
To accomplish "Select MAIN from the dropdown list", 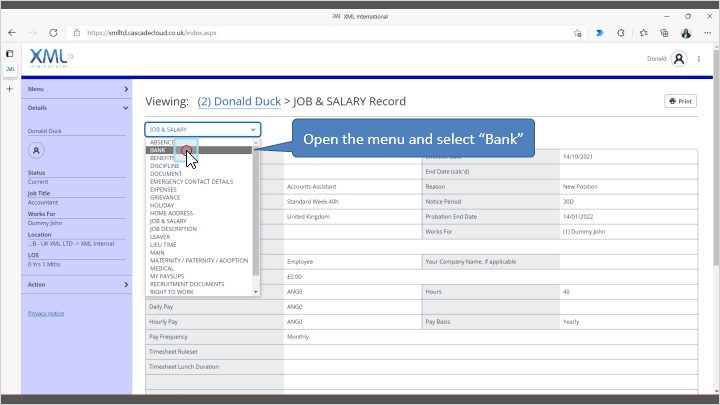I will [x=199, y=253].
